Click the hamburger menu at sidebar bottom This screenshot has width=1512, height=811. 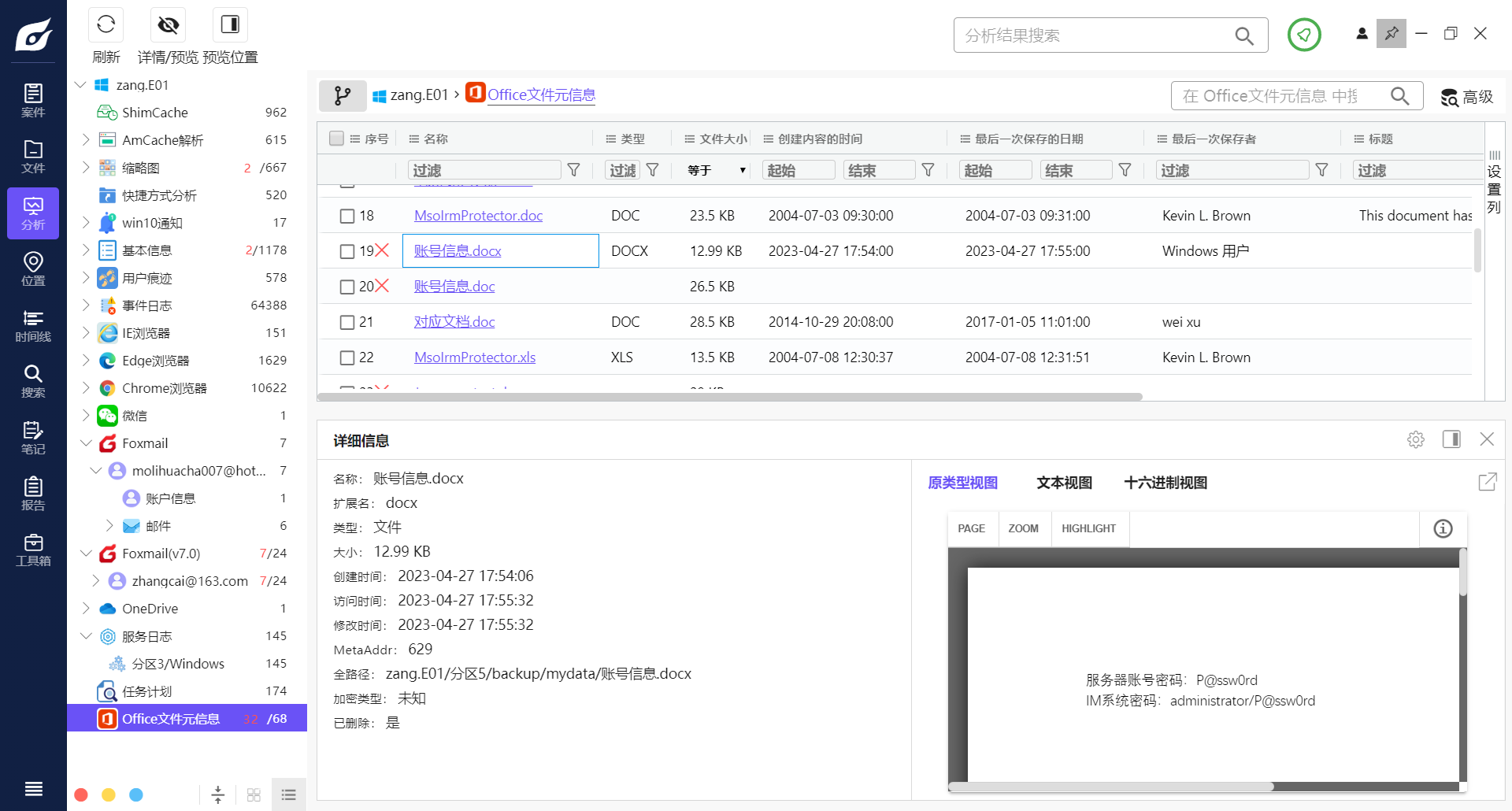click(x=33, y=789)
